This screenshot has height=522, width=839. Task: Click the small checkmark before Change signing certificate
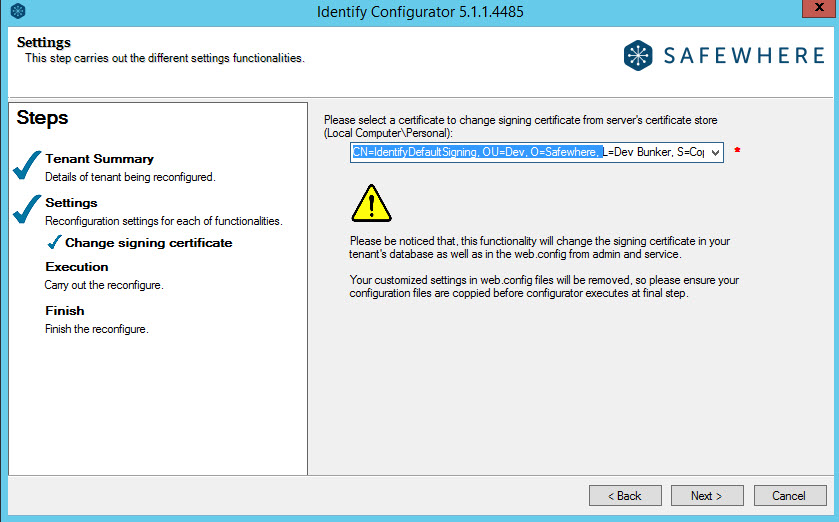(54, 243)
